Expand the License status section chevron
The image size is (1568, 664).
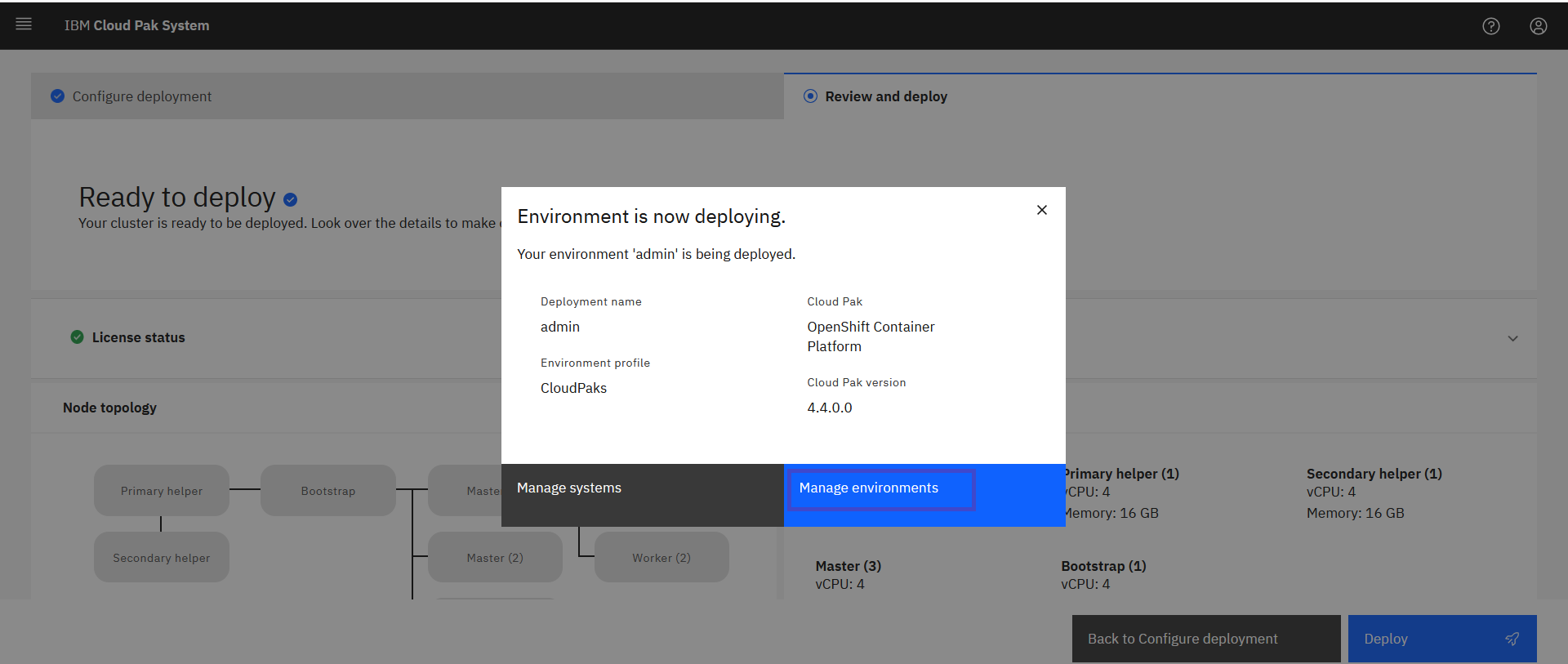pyautogui.click(x=1512, y=338)
